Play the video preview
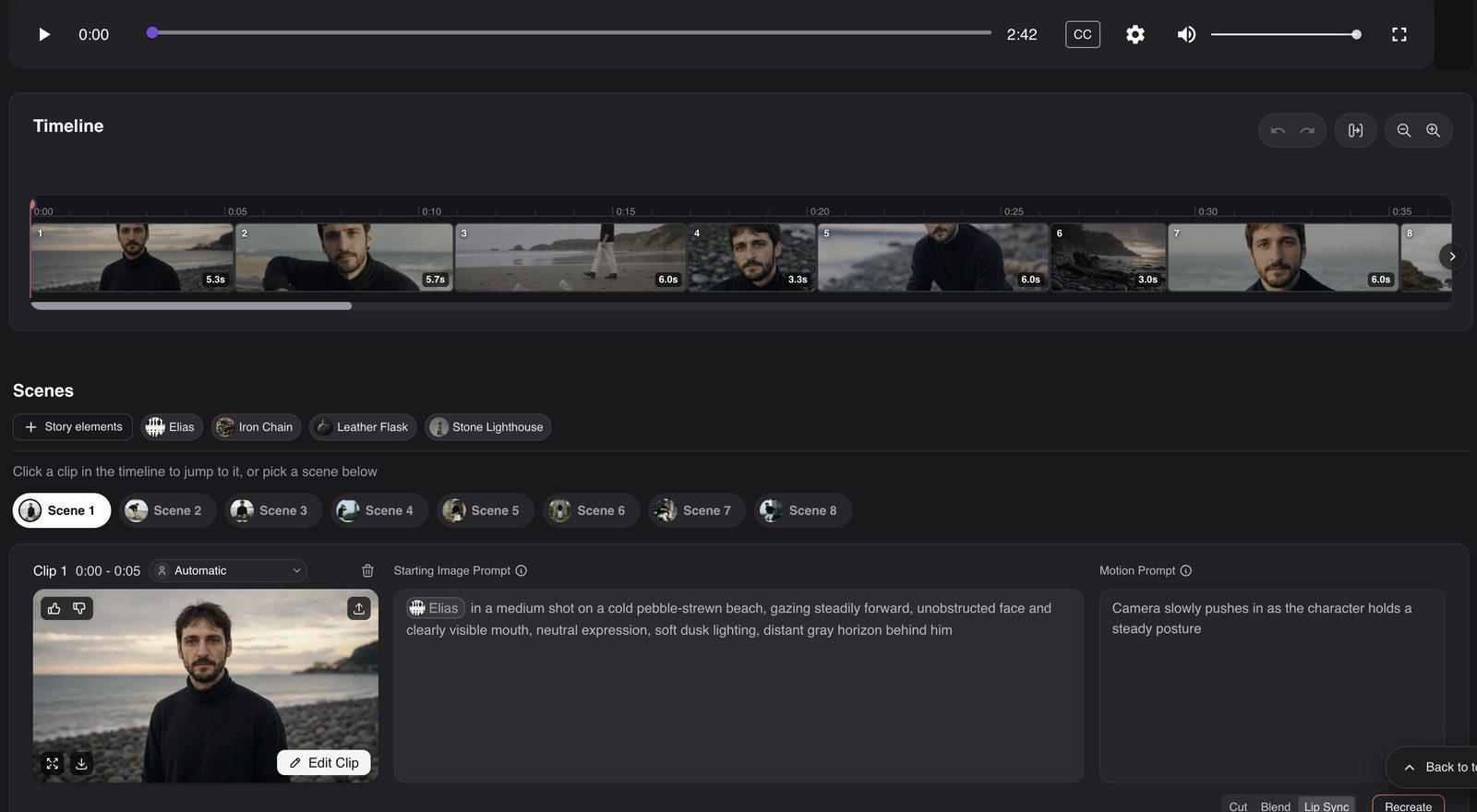 pyautogui.click(x=43, y=34)
